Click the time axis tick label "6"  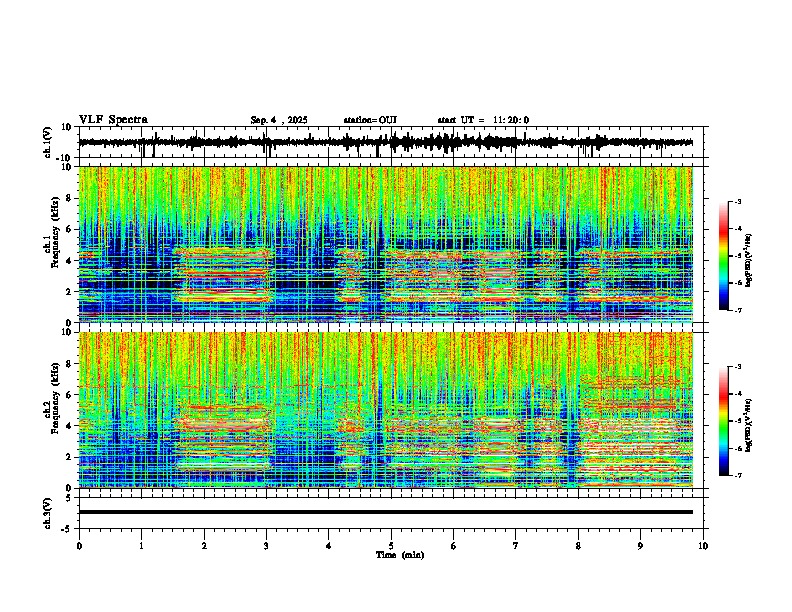tap(454, 546)
